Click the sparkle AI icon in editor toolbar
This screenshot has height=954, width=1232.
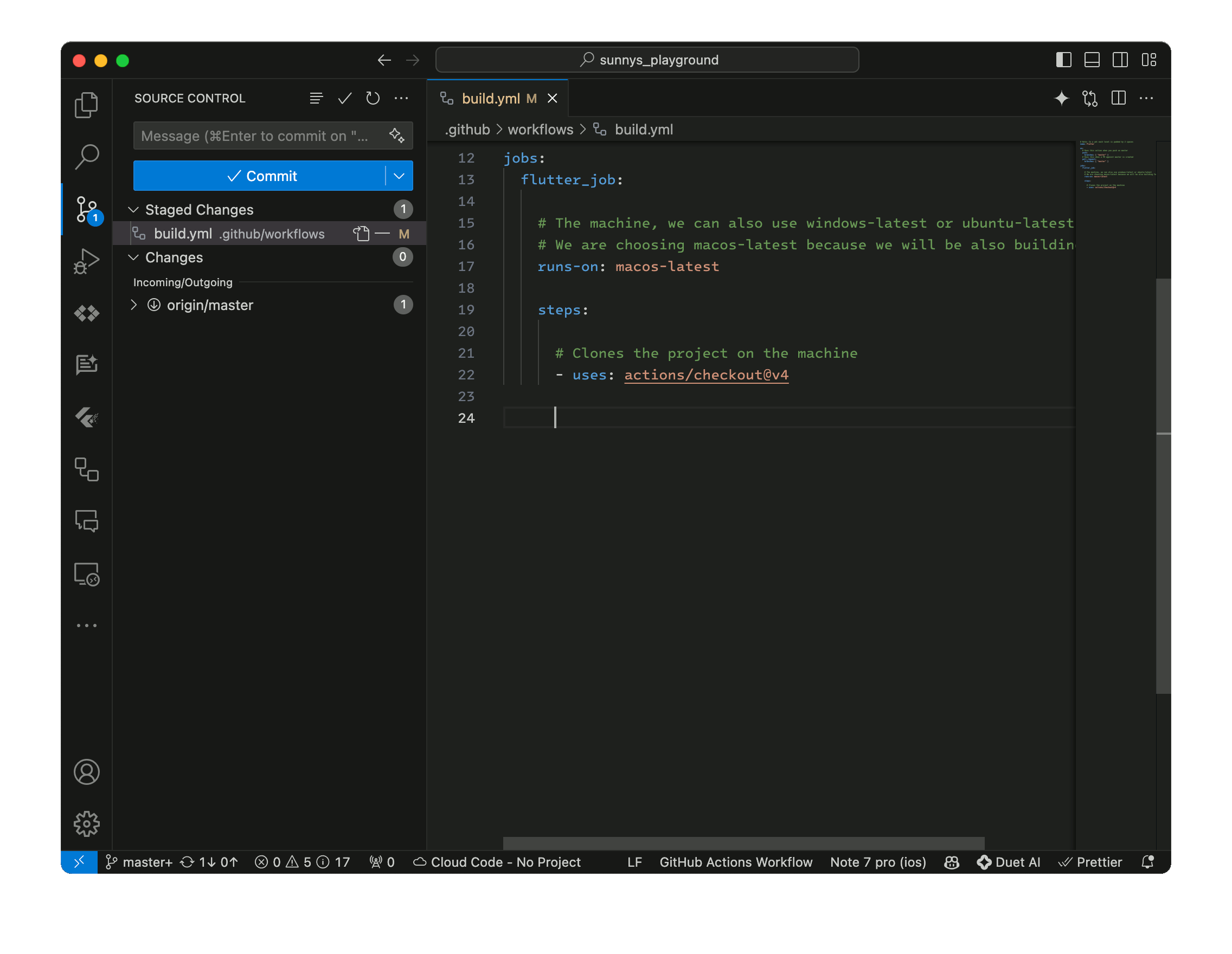click(1061, 98)
